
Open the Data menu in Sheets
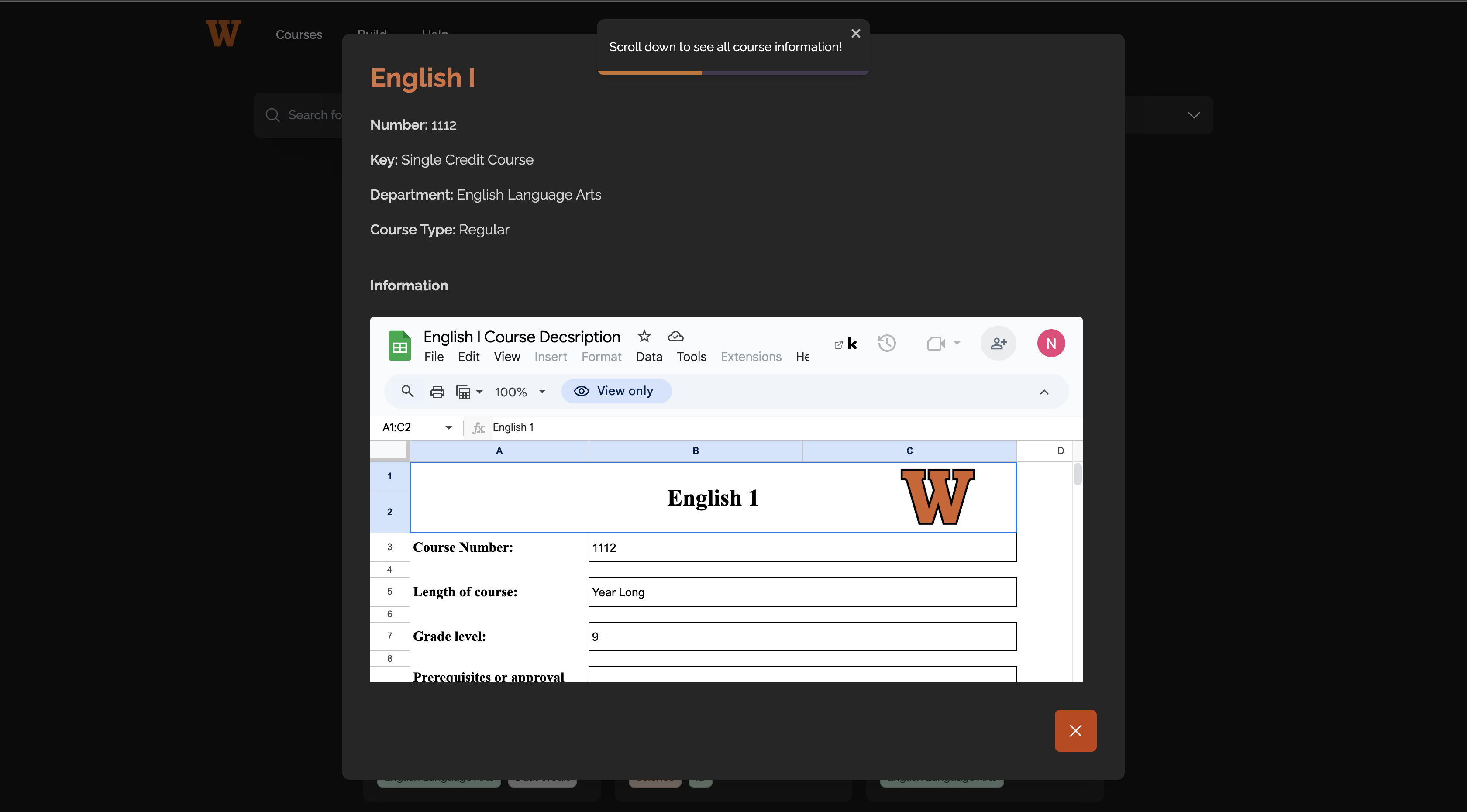tap(649, 357)
